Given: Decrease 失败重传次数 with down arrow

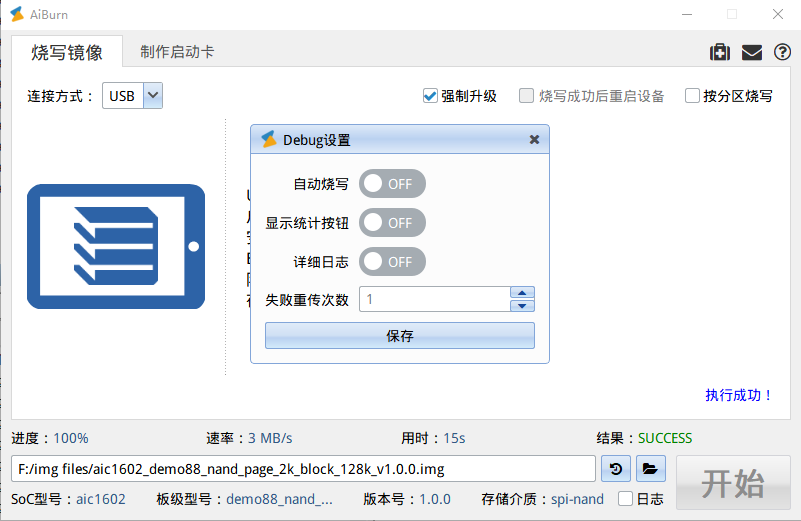Looking at the screenshot, I should click(522, 305).
